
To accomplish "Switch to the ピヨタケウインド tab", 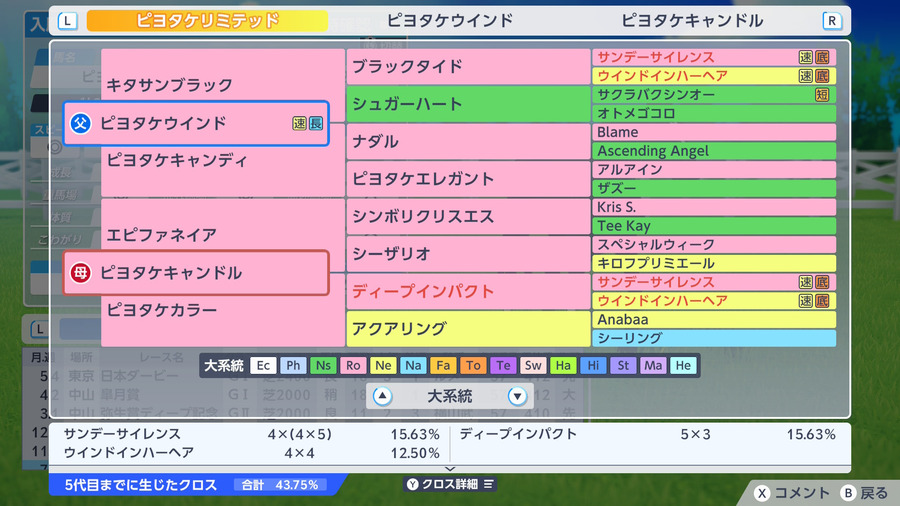I will pyautogui.click(x=449, y=21).
